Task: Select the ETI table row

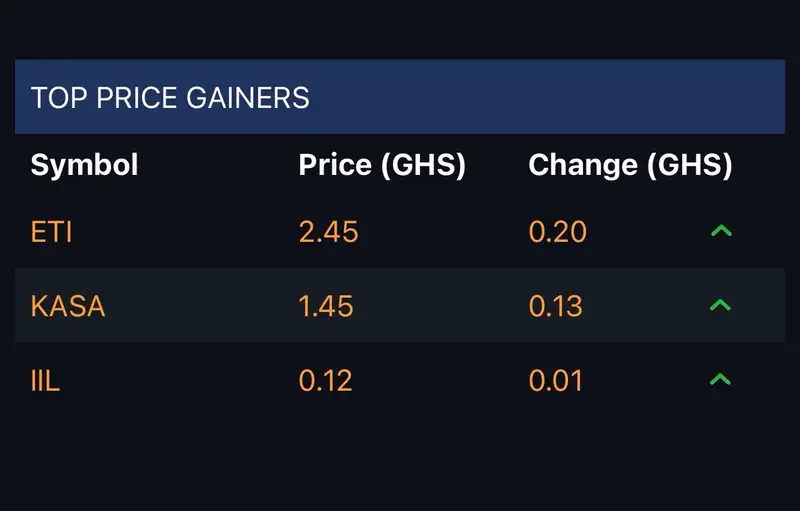Action: (400, 231)
